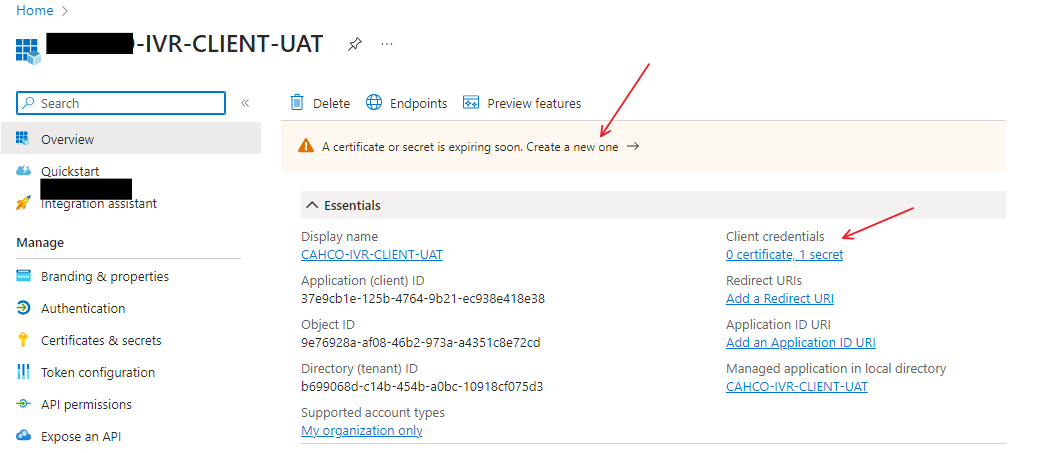Follow the arrow in the expiring secret banner
Screen dimensions: 1042x453
[633, 146]
